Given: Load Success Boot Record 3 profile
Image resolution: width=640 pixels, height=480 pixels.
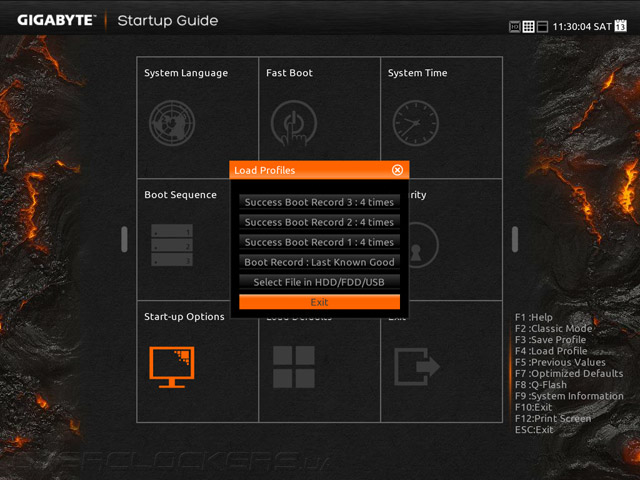Looking at the screenshot, I should [x=319, y=202].
